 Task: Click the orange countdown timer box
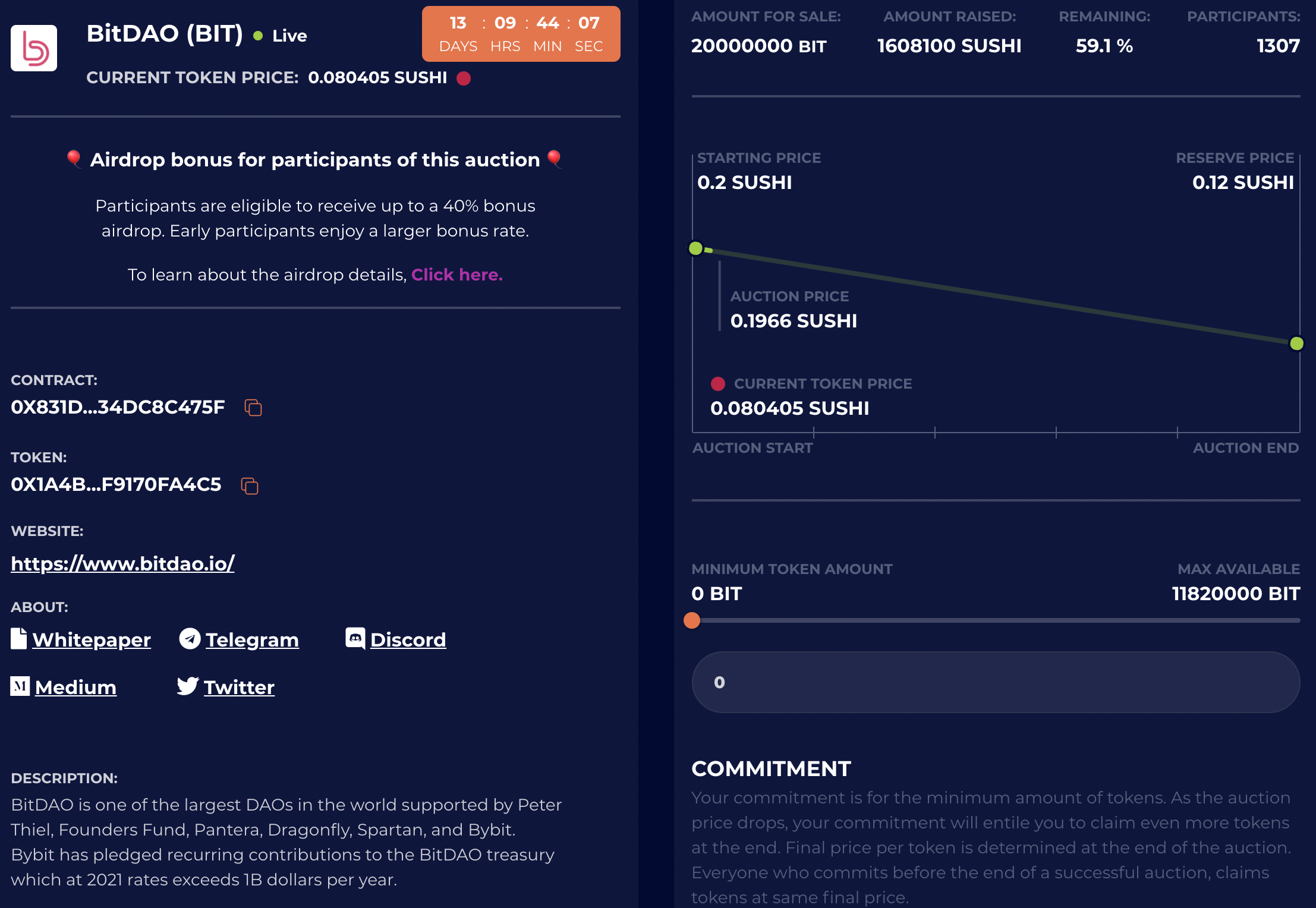click(x=521, y=34)
